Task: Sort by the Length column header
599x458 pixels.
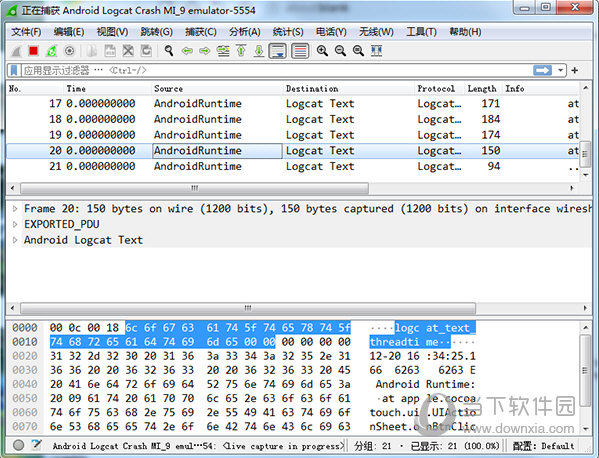Action: 482,89
